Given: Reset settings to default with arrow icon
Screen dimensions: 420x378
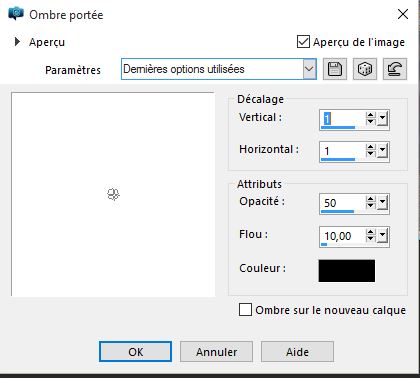Looking at the screenshot, I should (x=395, y=69).
